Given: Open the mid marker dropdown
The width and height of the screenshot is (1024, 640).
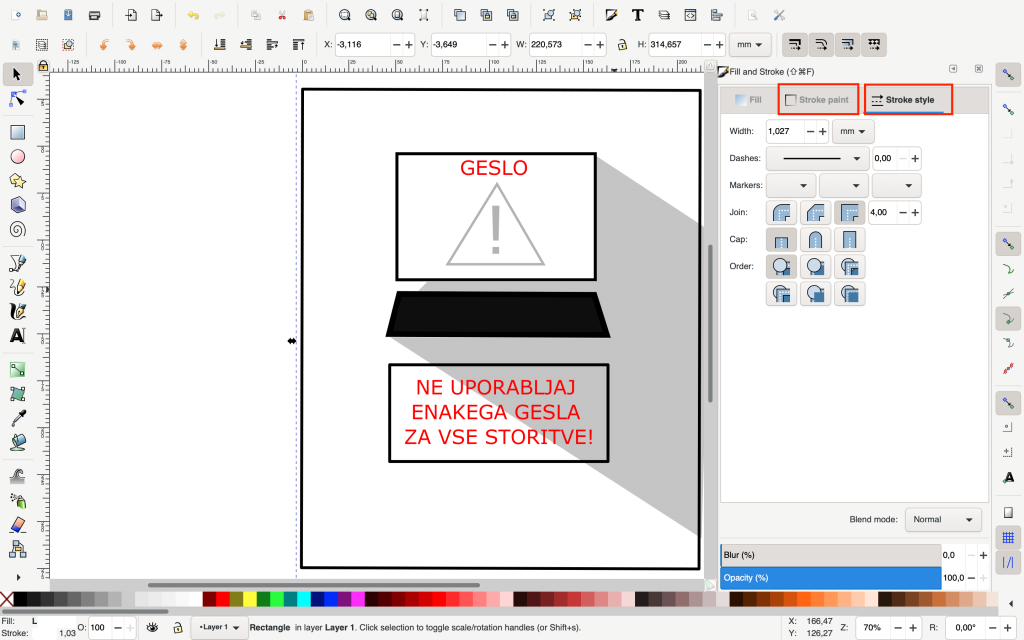Looking at the screenshot, I should 844,185.
